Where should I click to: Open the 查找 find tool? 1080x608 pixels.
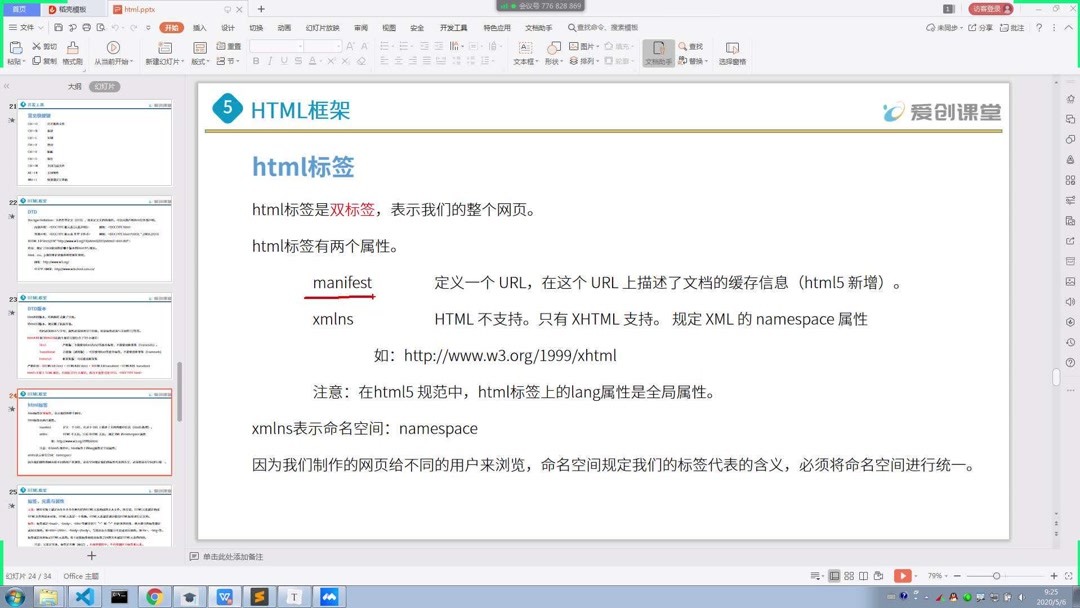(x=692, y=46)
